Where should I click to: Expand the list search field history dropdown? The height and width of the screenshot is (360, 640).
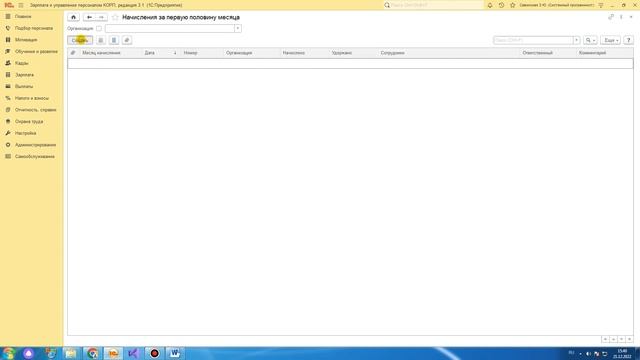coord(577,40)
